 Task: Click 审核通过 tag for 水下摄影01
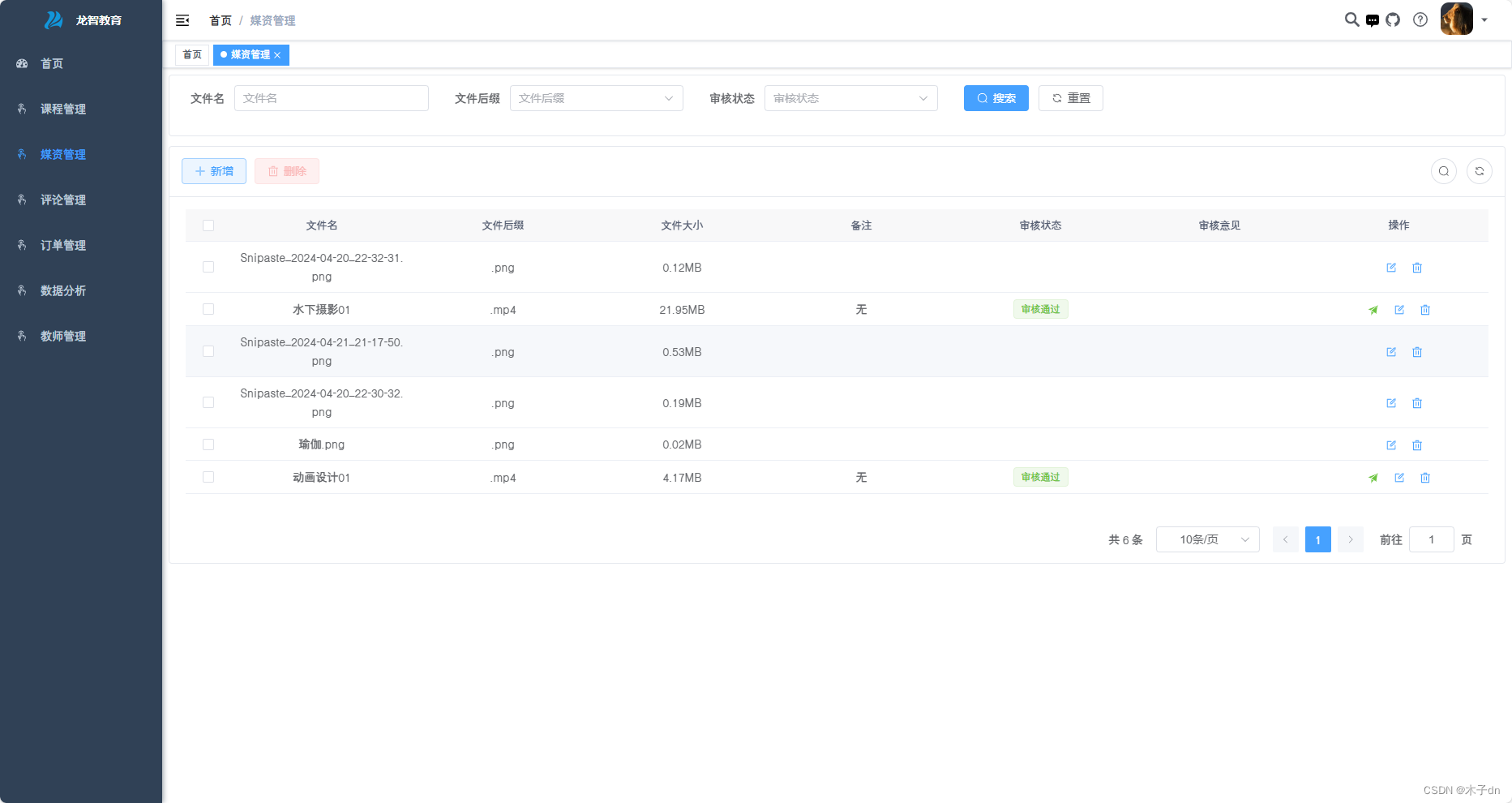point(1041,309)
